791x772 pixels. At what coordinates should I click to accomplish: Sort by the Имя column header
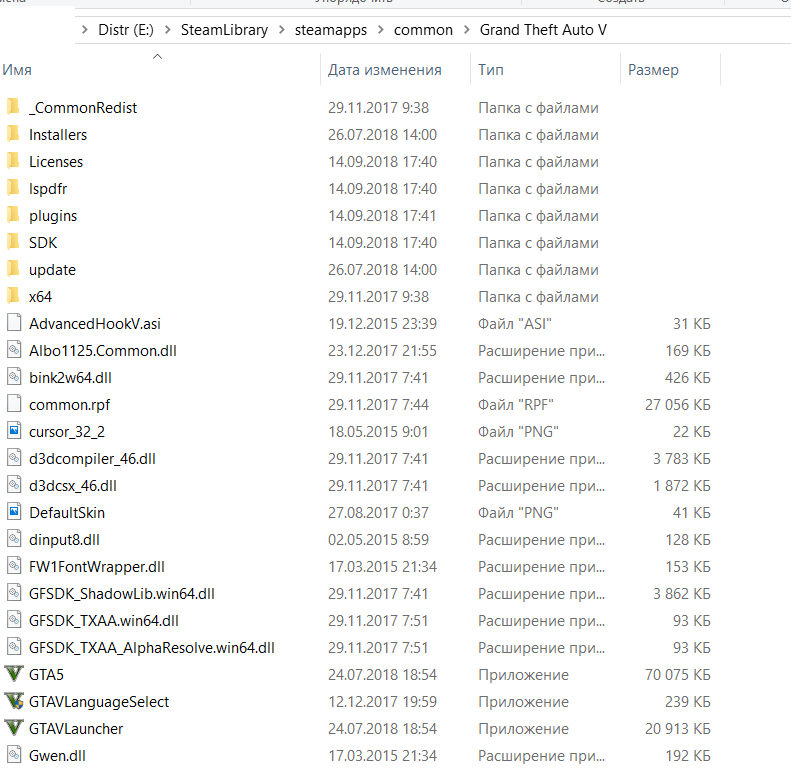pyautogui.click(x=17, y=70)
